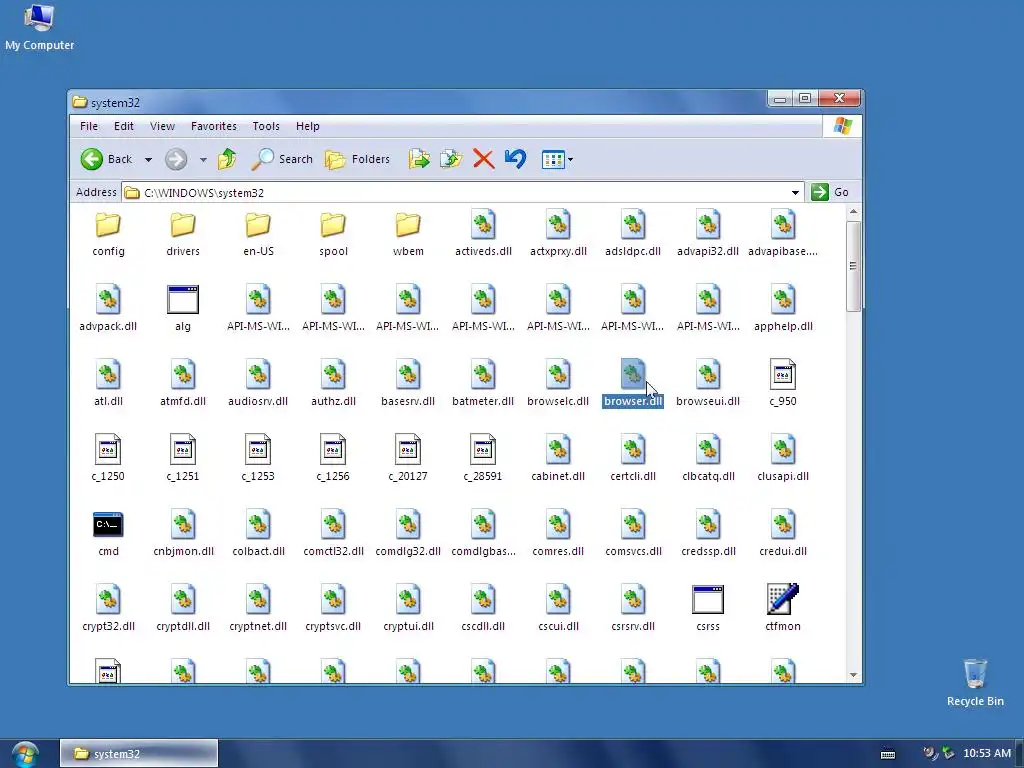Click the taskbar clock
This screenshot has height=768, width=1024.
click(x=987, y=754)
